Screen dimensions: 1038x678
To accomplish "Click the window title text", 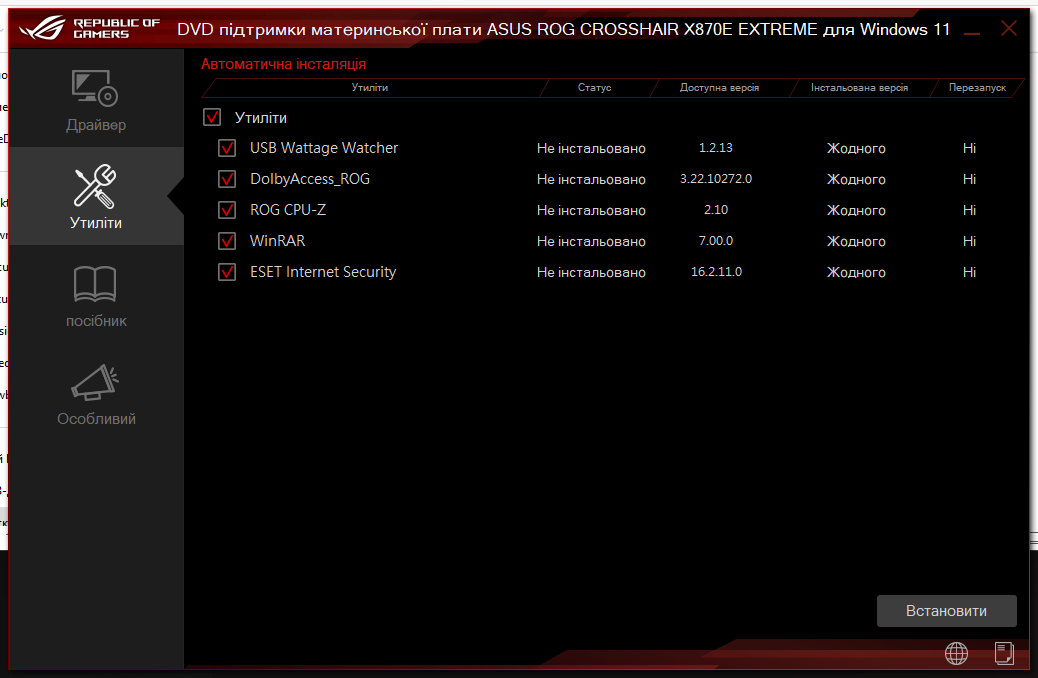I will coord(563,30).
